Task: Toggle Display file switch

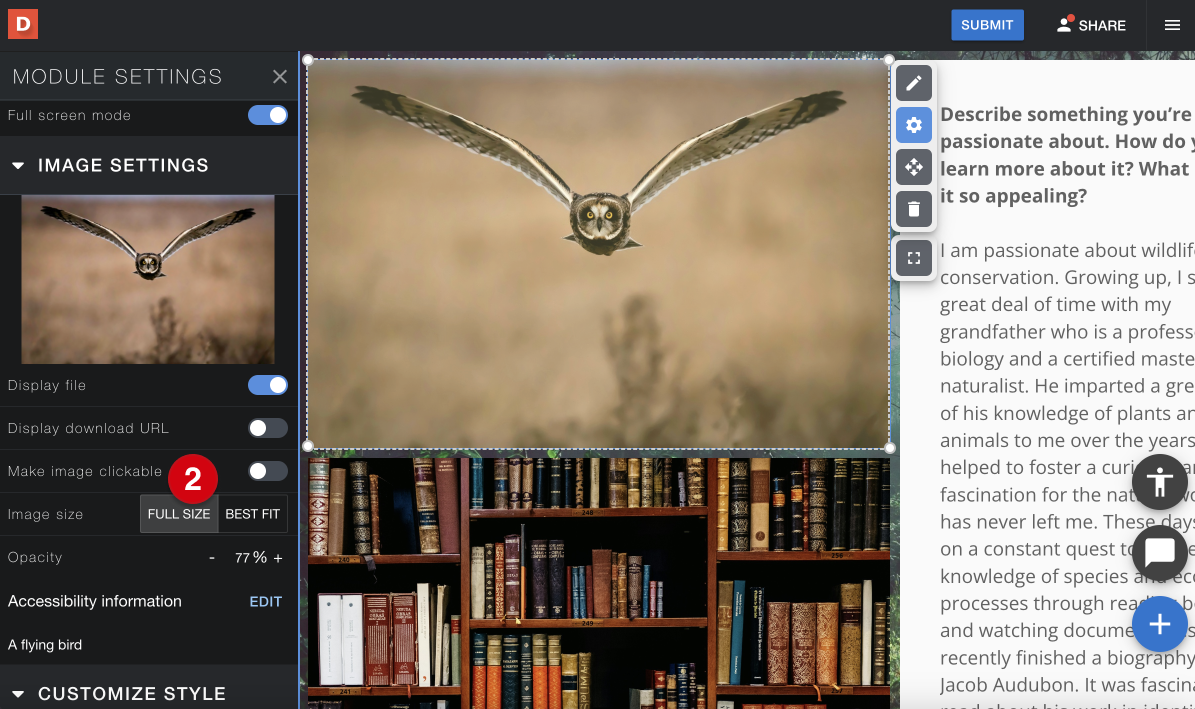Action: point(268,385)
